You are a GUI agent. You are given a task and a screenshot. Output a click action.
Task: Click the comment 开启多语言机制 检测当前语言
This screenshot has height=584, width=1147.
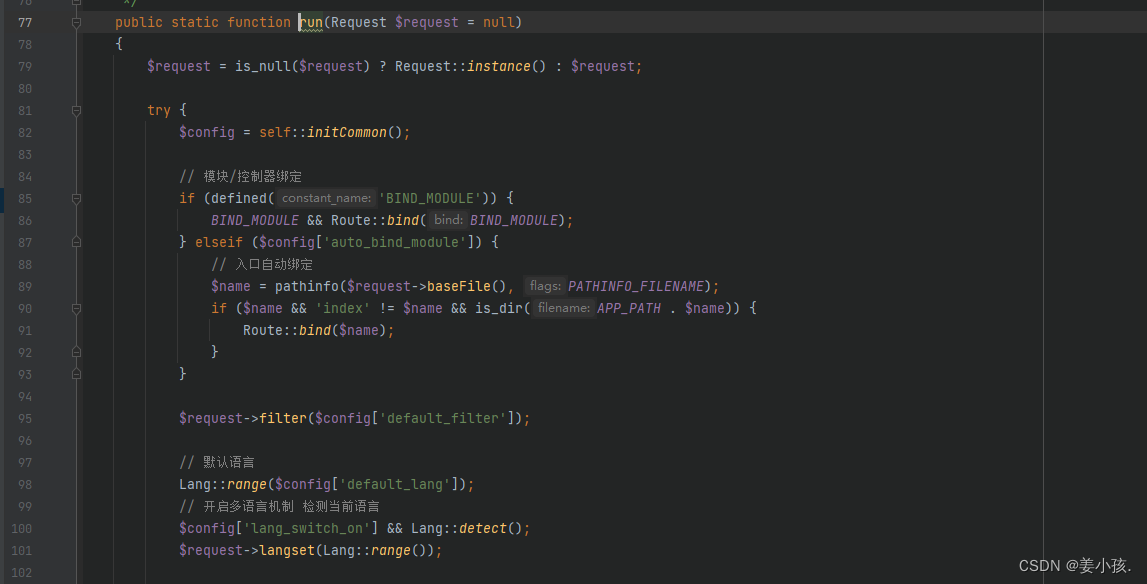click(279, 506)
